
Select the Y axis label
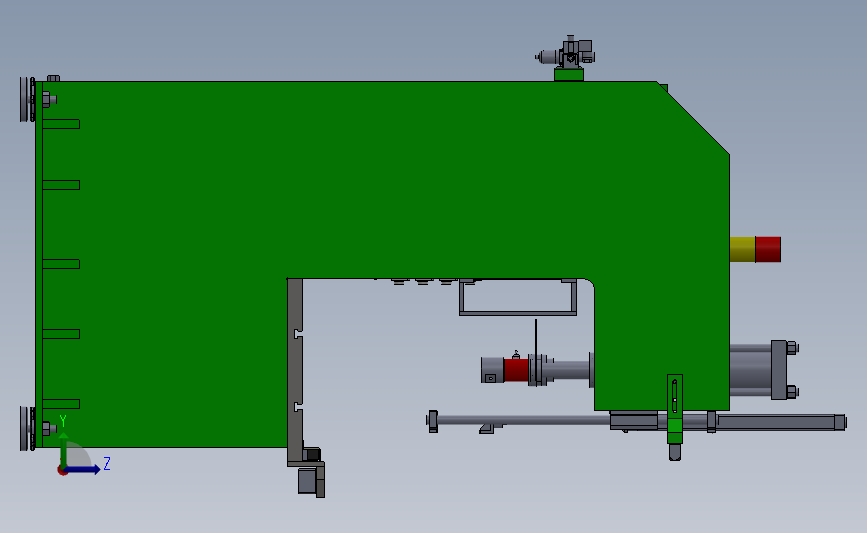(63, 421)
